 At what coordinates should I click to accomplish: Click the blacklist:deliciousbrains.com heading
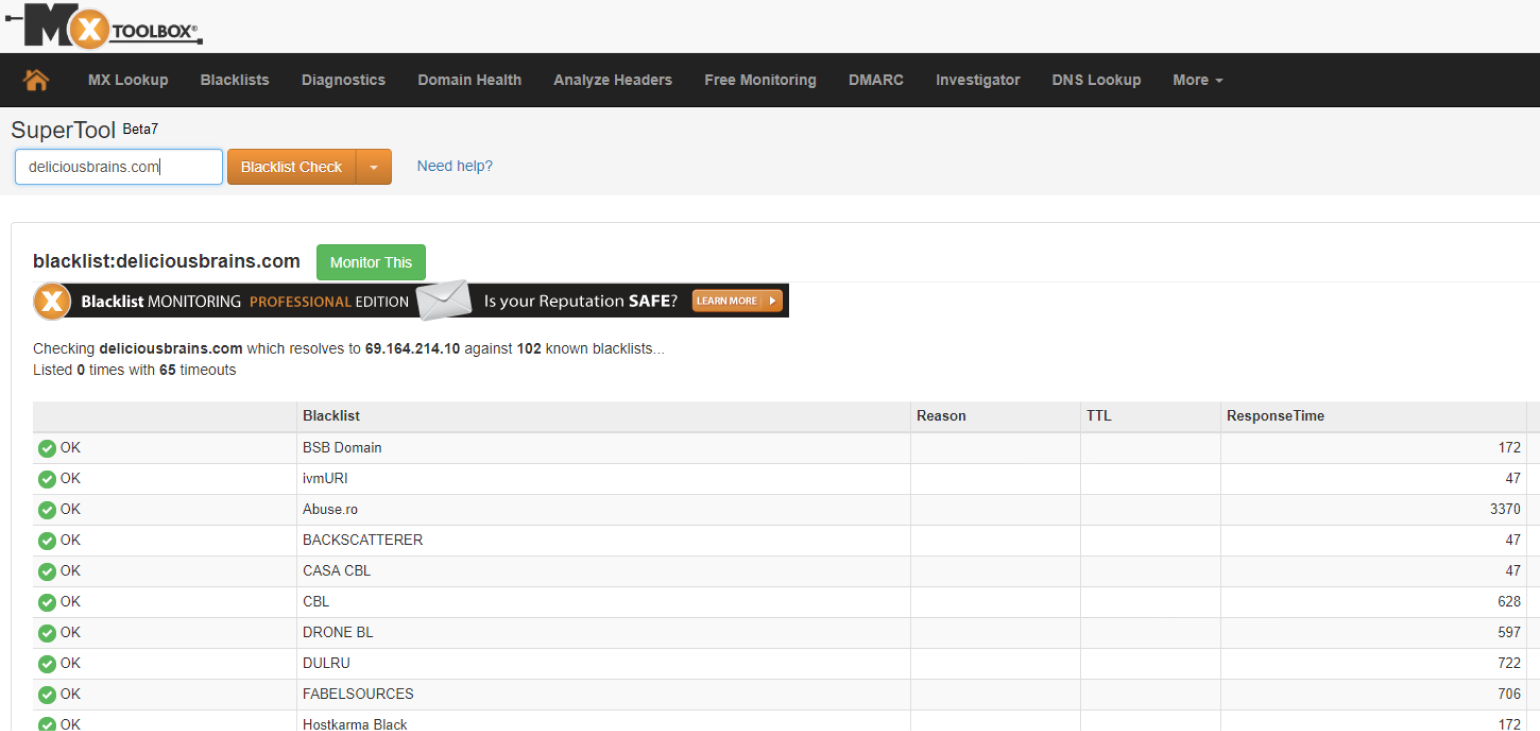tap(167, 261)
